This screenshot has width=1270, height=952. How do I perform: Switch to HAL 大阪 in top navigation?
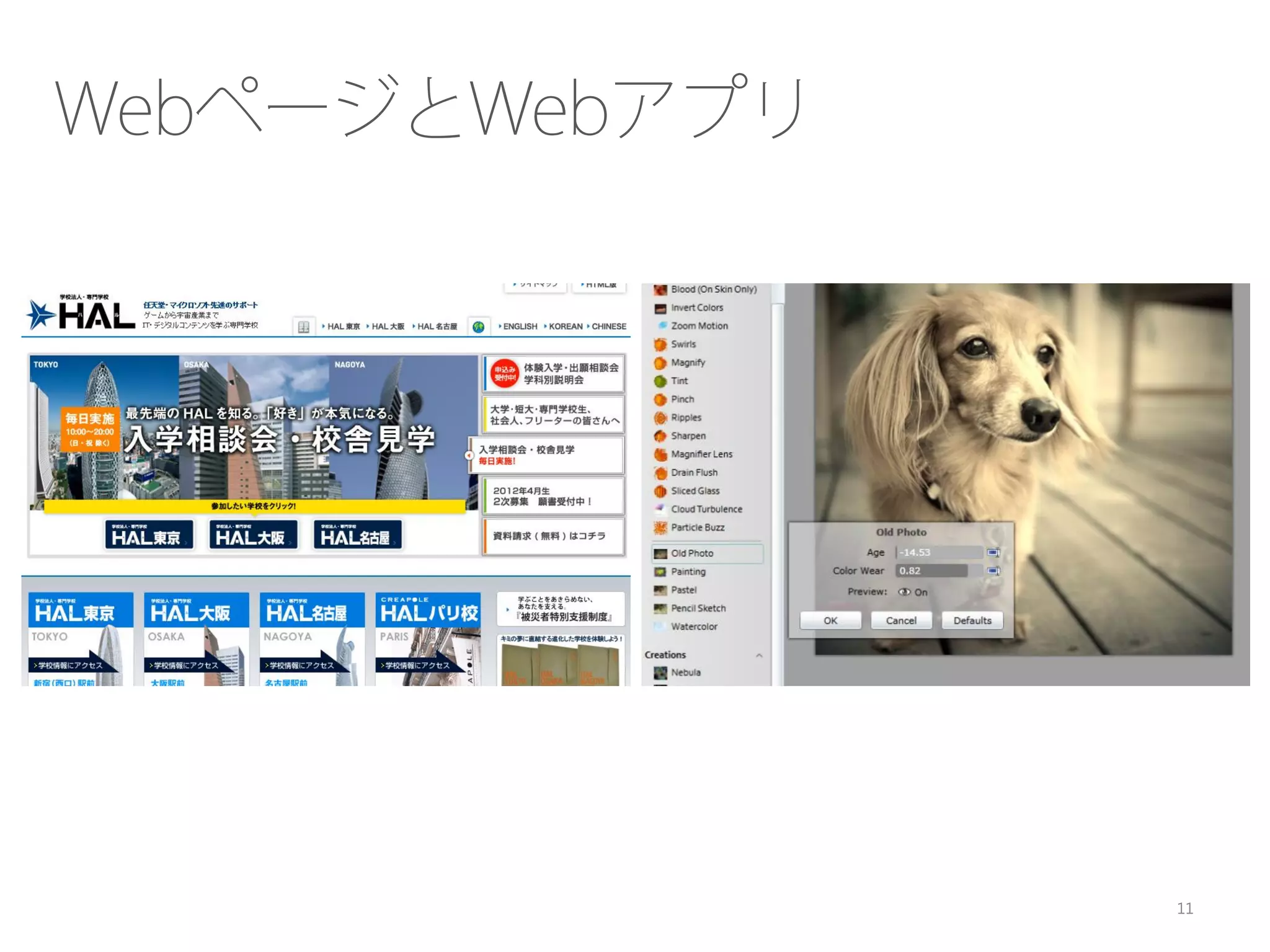(x=388, y=327)
